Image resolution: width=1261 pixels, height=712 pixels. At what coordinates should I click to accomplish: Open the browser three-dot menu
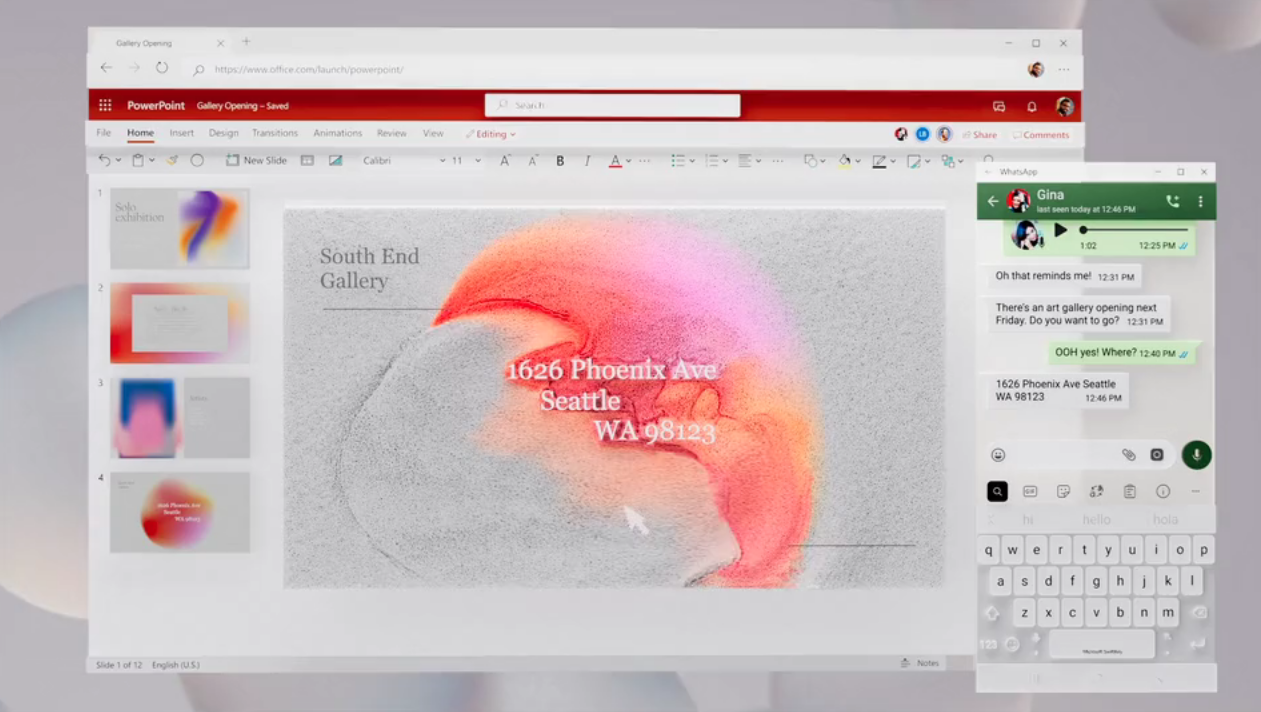[1064, 70]
